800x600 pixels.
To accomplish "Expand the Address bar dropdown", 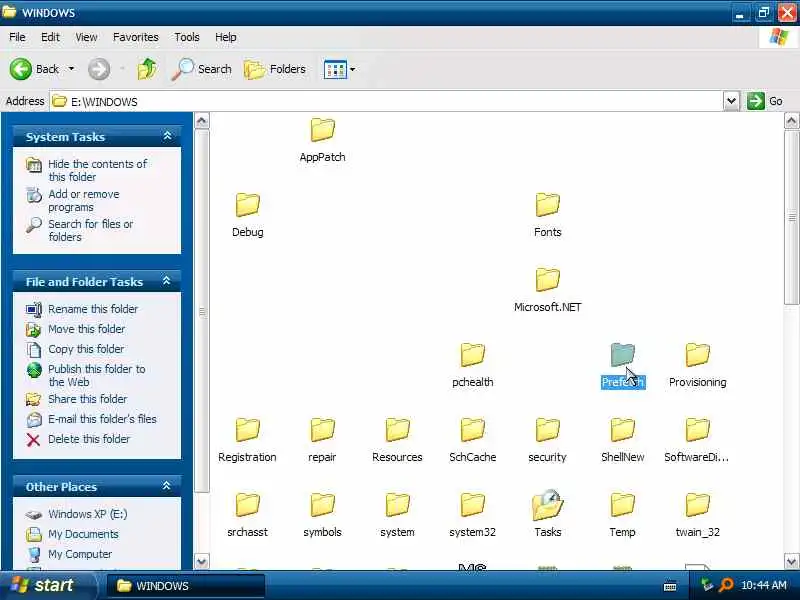I will click(x=731, y=101).
